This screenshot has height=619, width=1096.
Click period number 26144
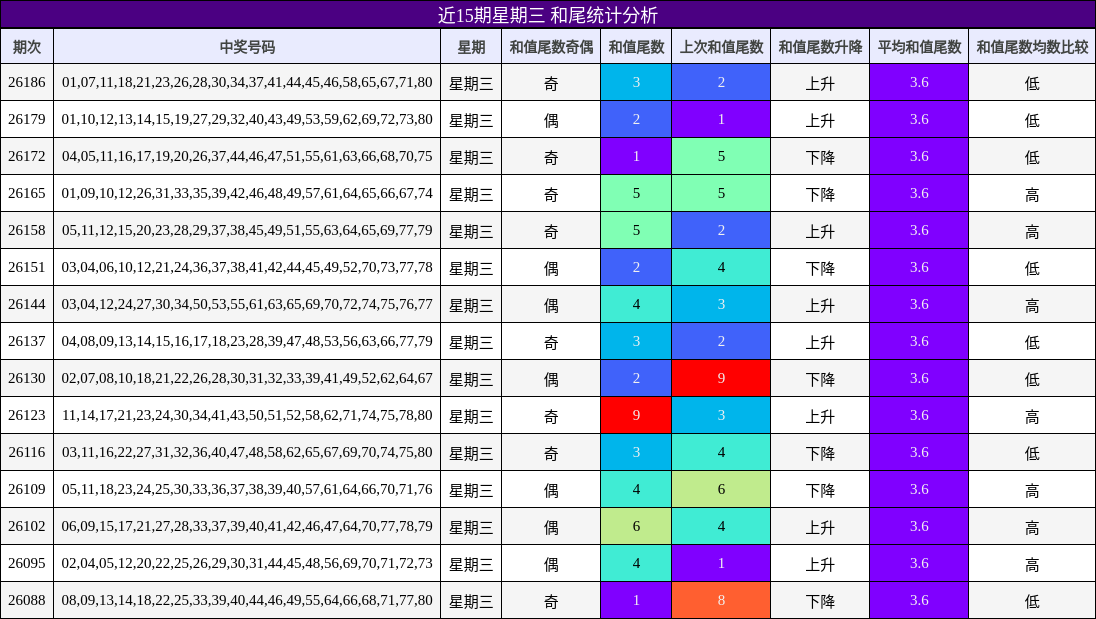tap(27, 305)
